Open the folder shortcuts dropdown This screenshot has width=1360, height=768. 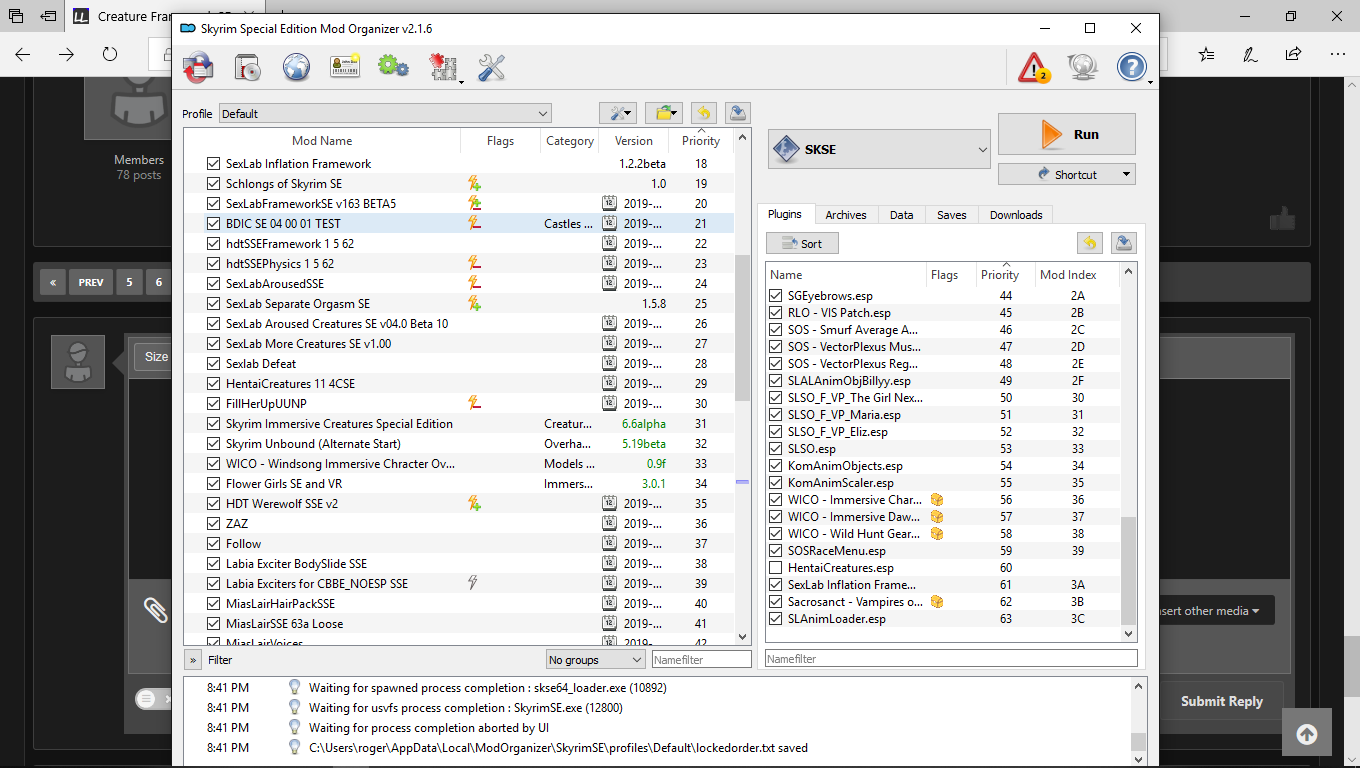663,113
